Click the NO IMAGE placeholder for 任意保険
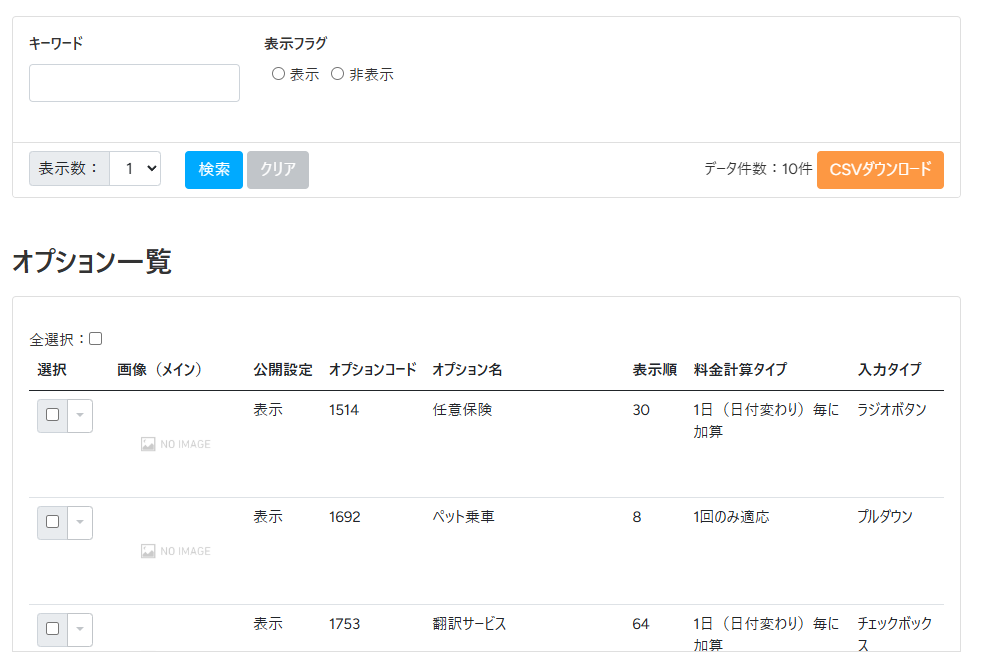Image resolution: width=981 pixels, height=652 pixels. (x=176, y=444)
